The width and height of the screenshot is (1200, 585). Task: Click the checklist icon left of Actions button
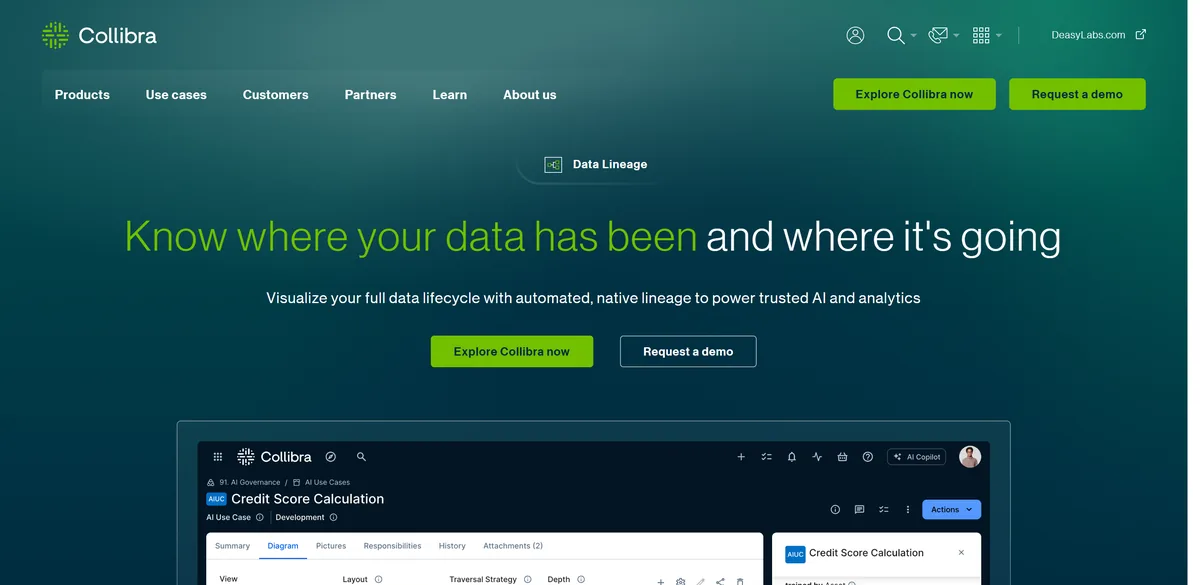(884, 509)
